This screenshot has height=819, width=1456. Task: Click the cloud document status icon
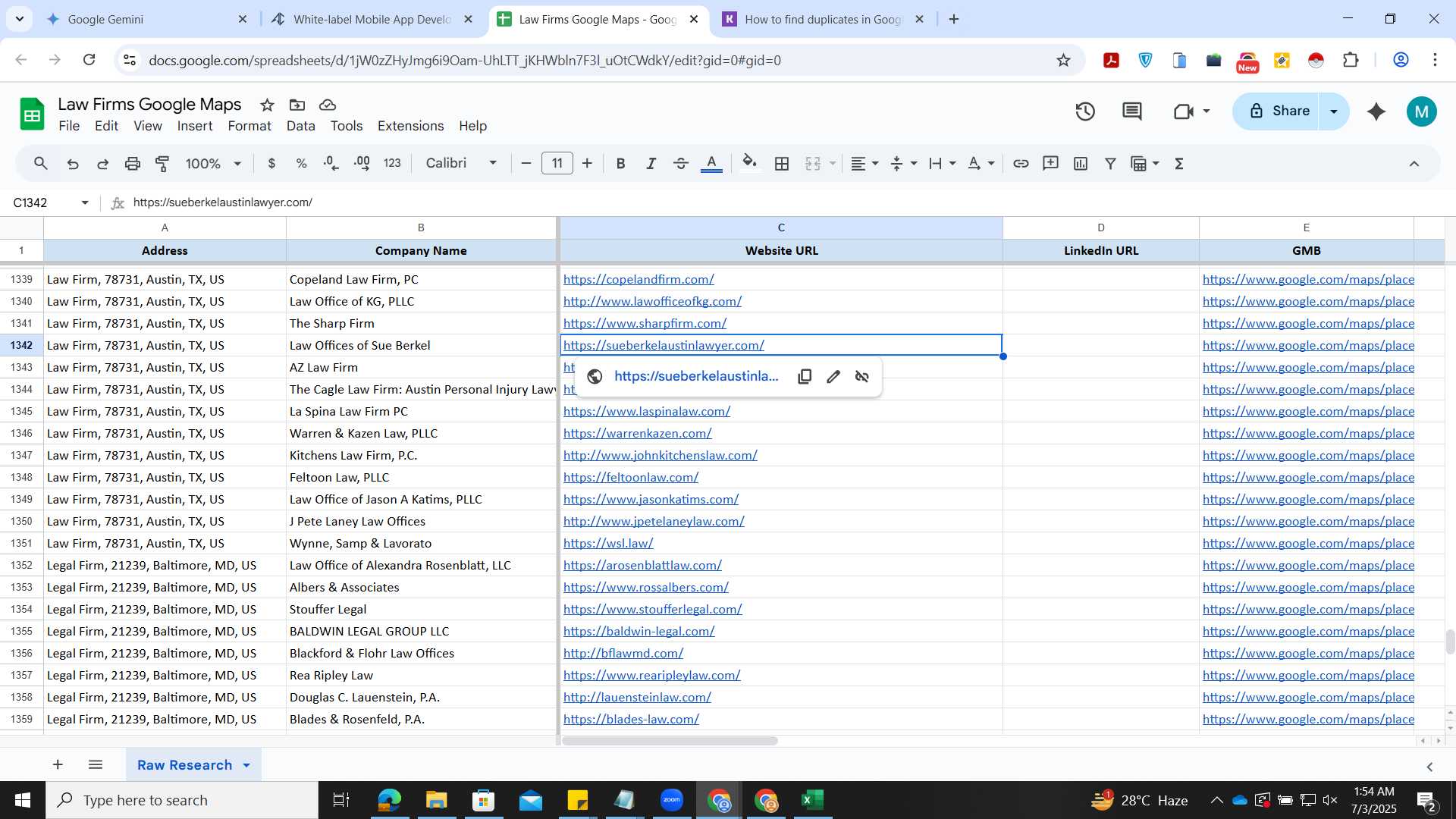pos(328,105)
